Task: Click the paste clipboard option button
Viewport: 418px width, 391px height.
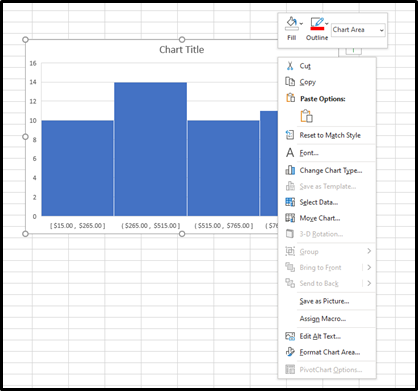Action: (306, 116)
